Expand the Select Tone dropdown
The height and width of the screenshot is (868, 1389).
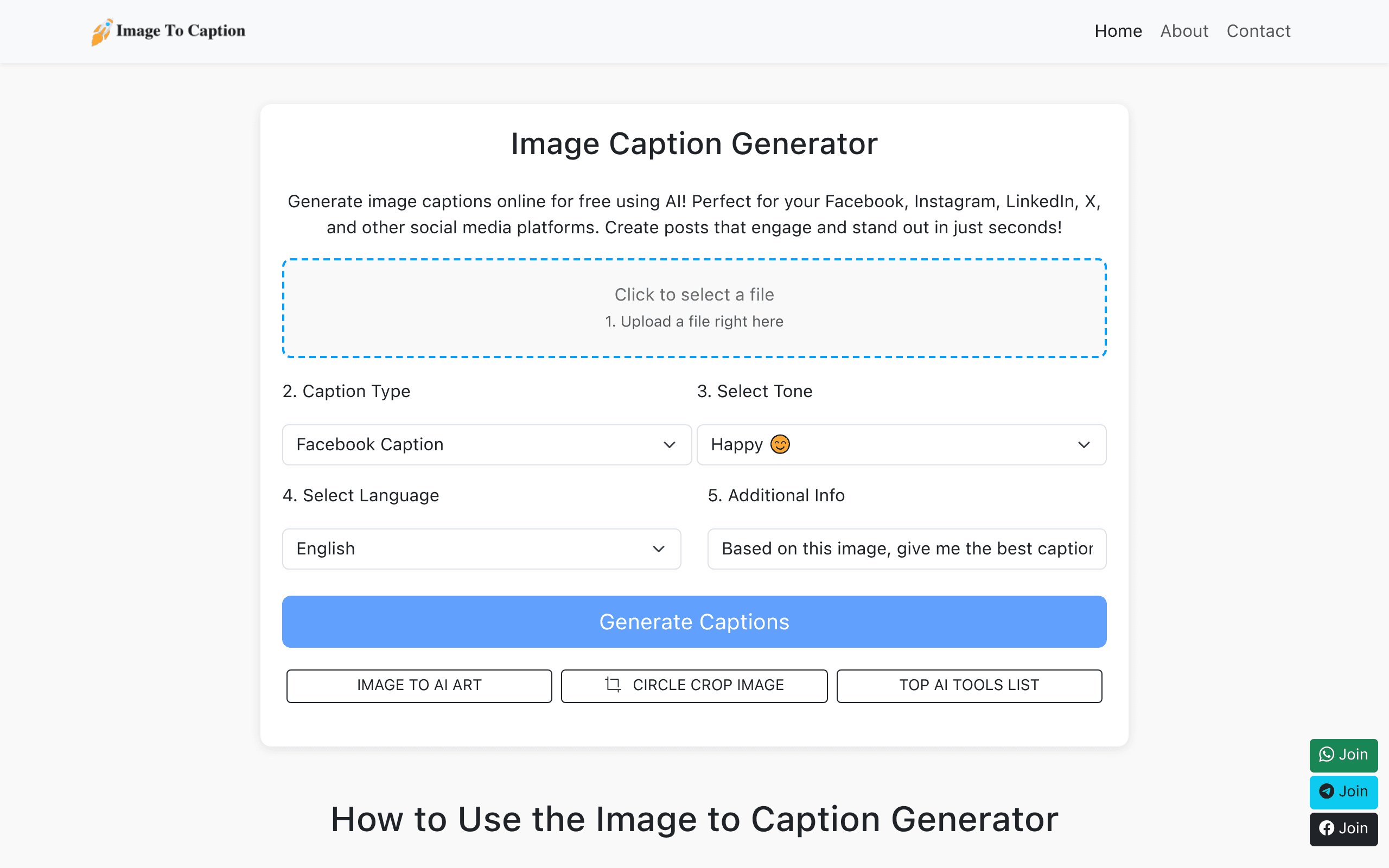coord(901,445)
